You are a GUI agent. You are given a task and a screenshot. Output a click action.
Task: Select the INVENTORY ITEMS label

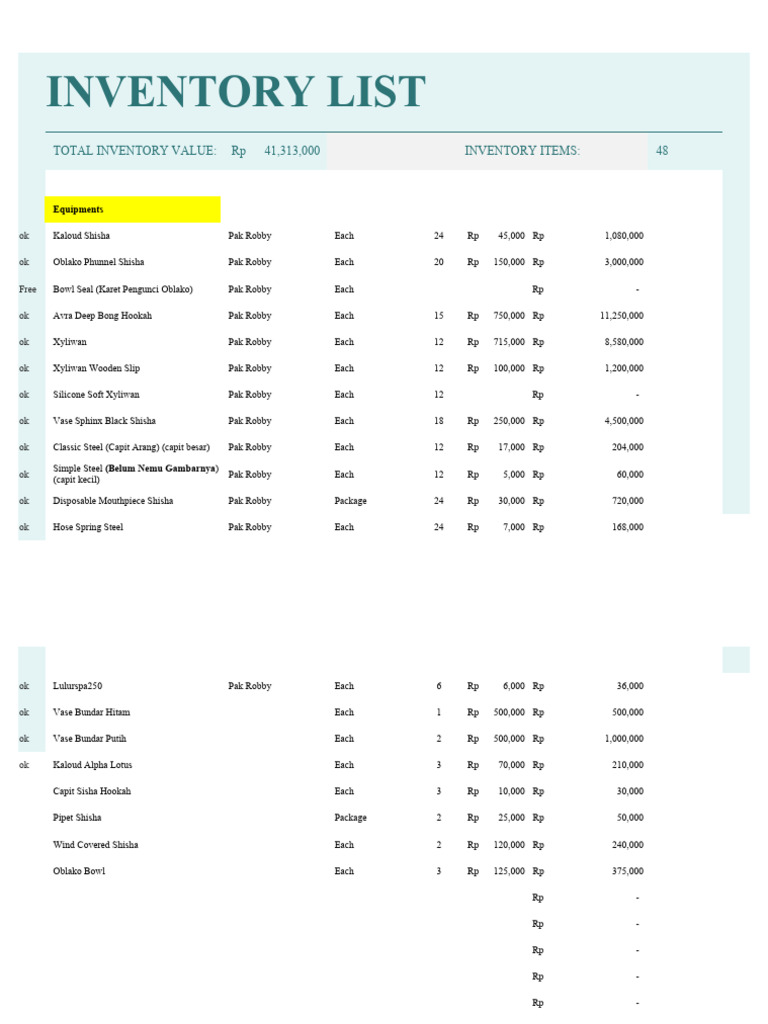522,151
